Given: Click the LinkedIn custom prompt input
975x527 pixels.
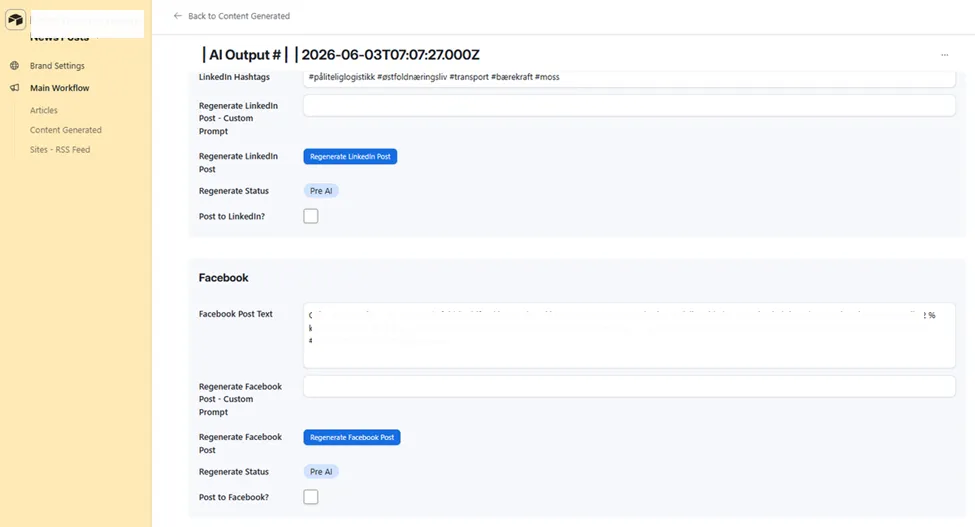Looking at the screenshot, I should [x=629, y=106].
